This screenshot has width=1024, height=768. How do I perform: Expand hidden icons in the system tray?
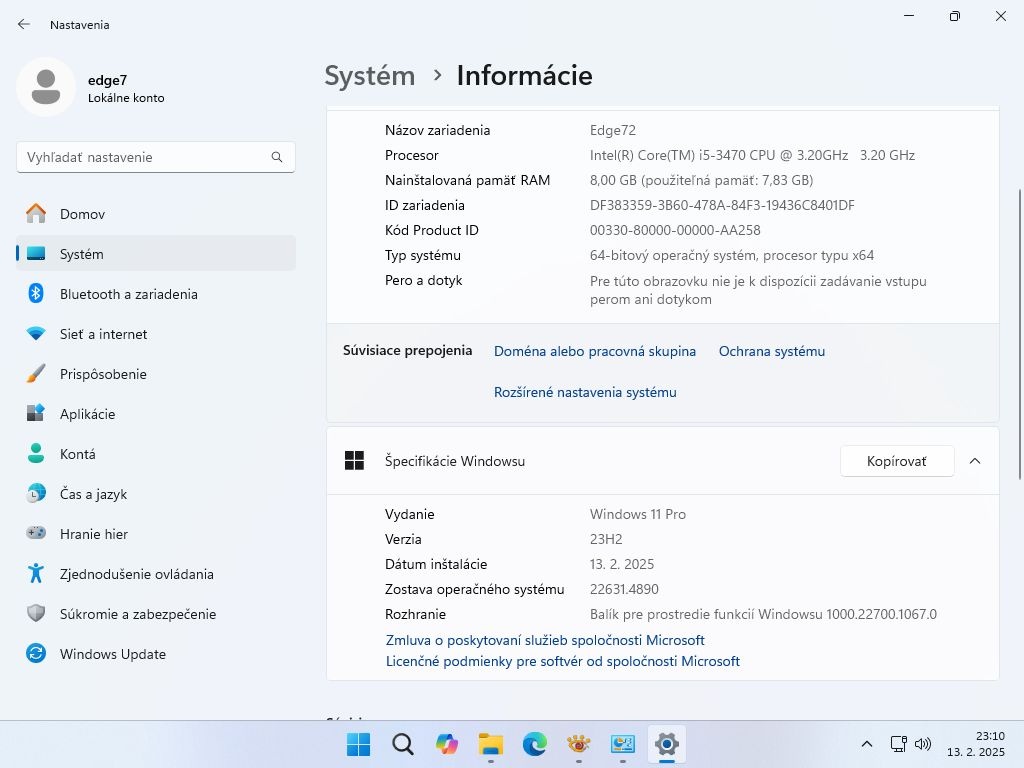867,744
